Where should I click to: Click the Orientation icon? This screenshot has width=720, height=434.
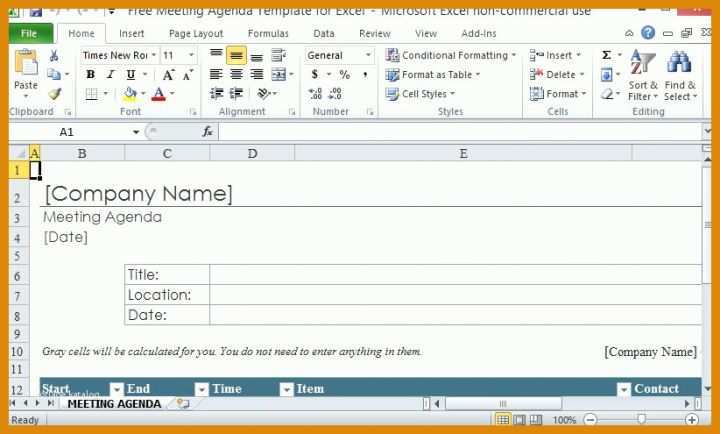click(x=264, y=94)
